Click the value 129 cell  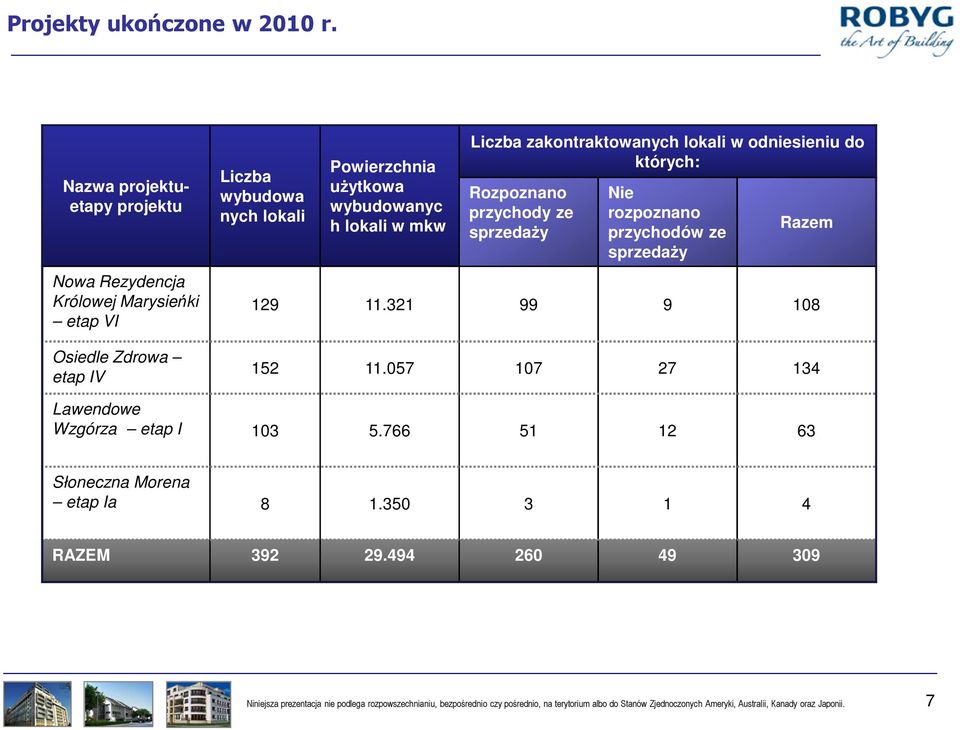pyautogui.click(x=265, y=304)
